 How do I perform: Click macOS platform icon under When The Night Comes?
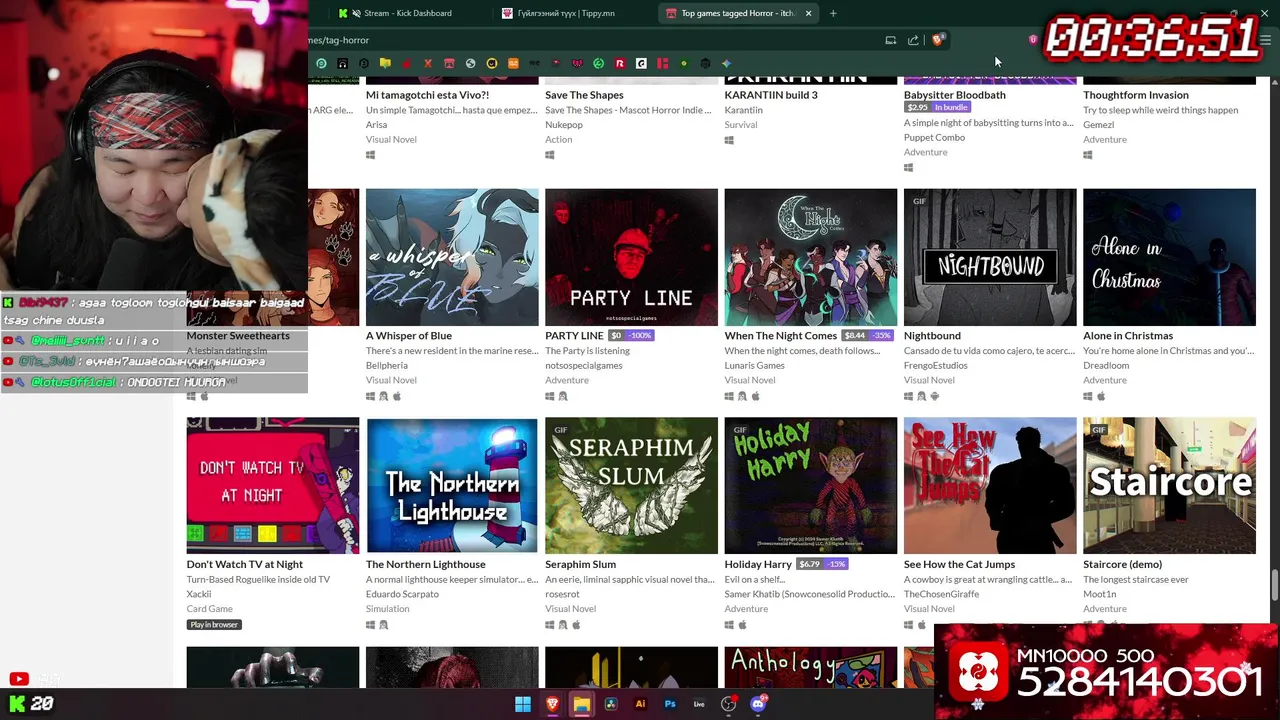[755, 396]
